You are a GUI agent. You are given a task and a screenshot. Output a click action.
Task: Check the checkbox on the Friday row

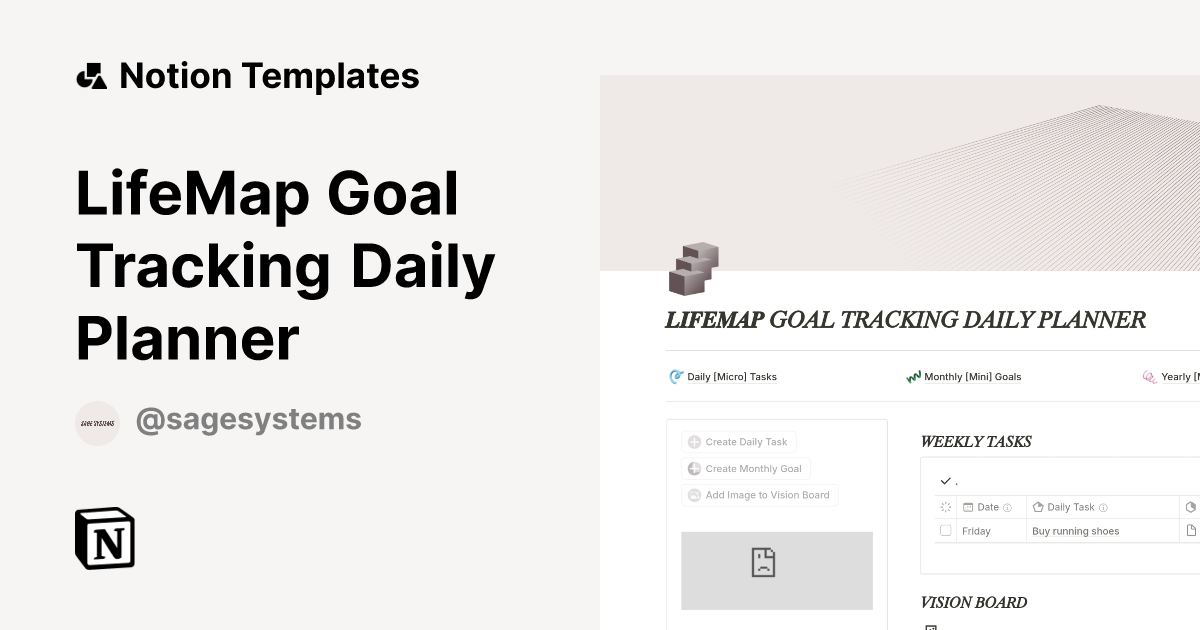945,530
